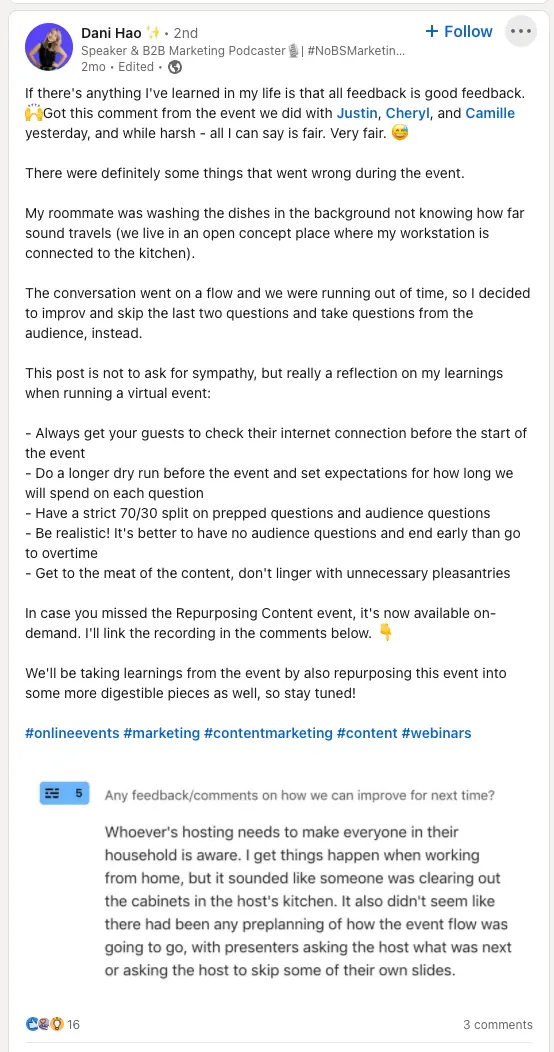This screenshot has width=554, height=1052.
Task: Open the 3 comments link
Action: point(498,1024)
